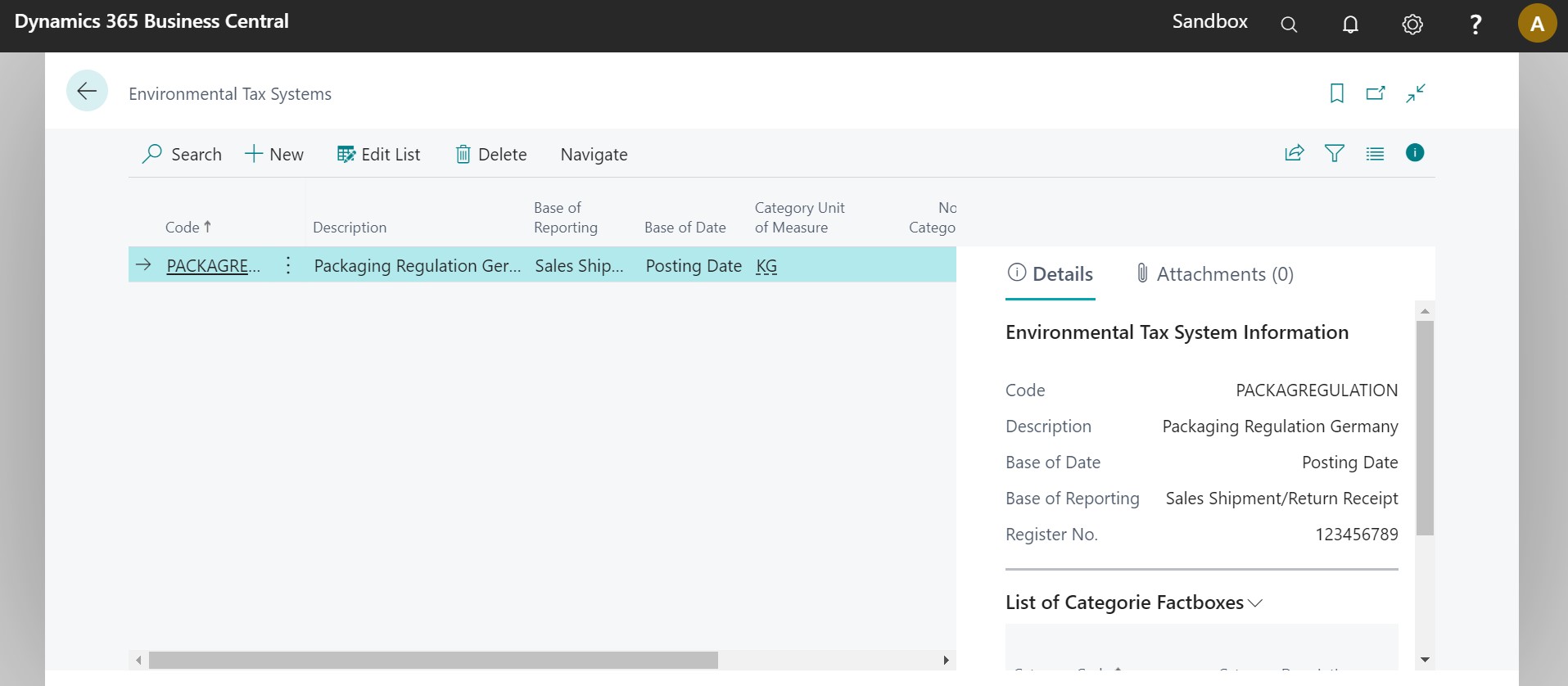Image resolution: width=1568 pixels, height=686 pixels.
Task: Show row options for PACKAGRE record
Action: (288, 265)
